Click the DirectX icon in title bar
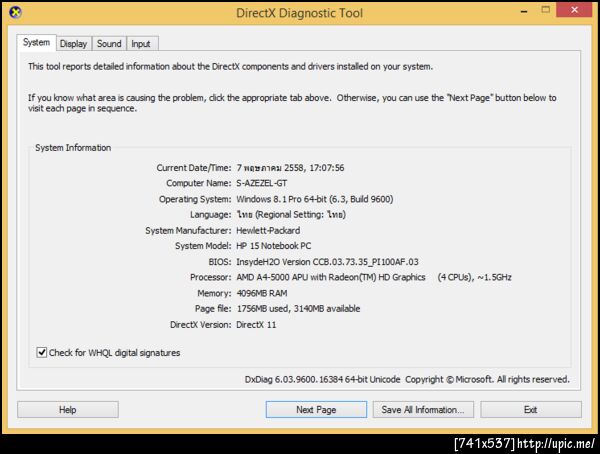600x454 pixels. click(x=15, y=12)
